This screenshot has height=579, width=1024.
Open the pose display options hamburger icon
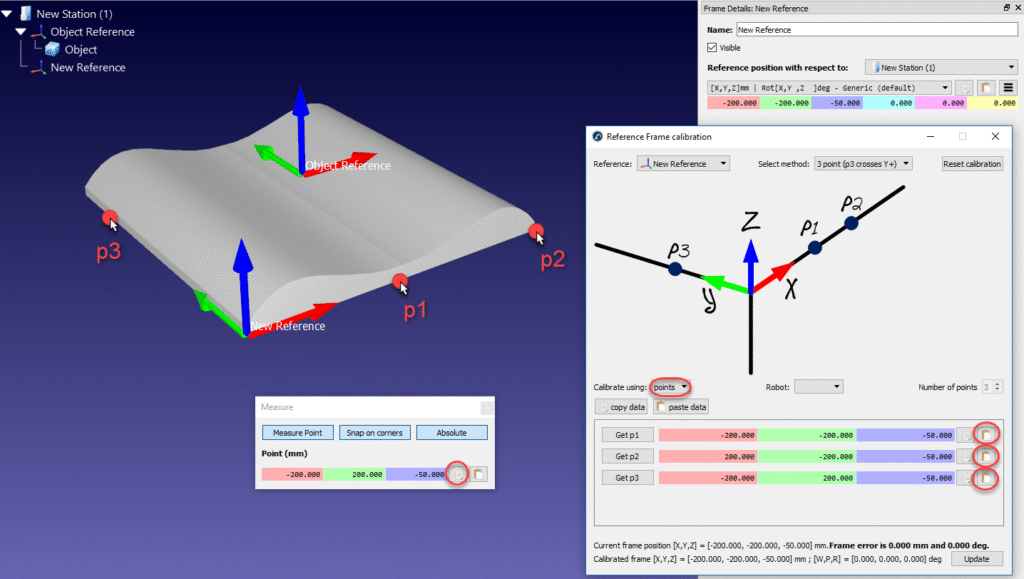coord(1008,87)
